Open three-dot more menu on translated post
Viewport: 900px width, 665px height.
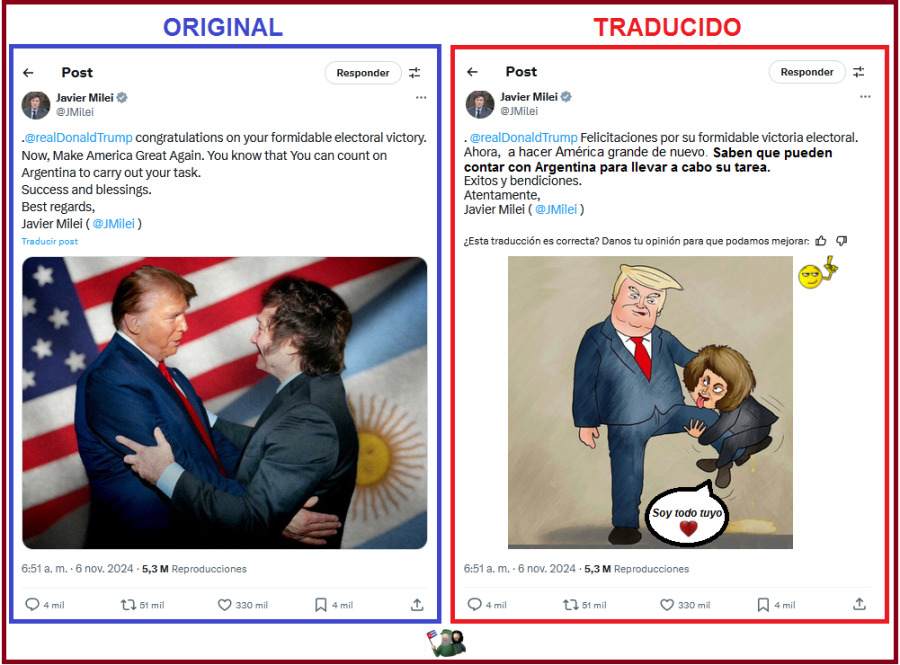click(x=866, y=96)
